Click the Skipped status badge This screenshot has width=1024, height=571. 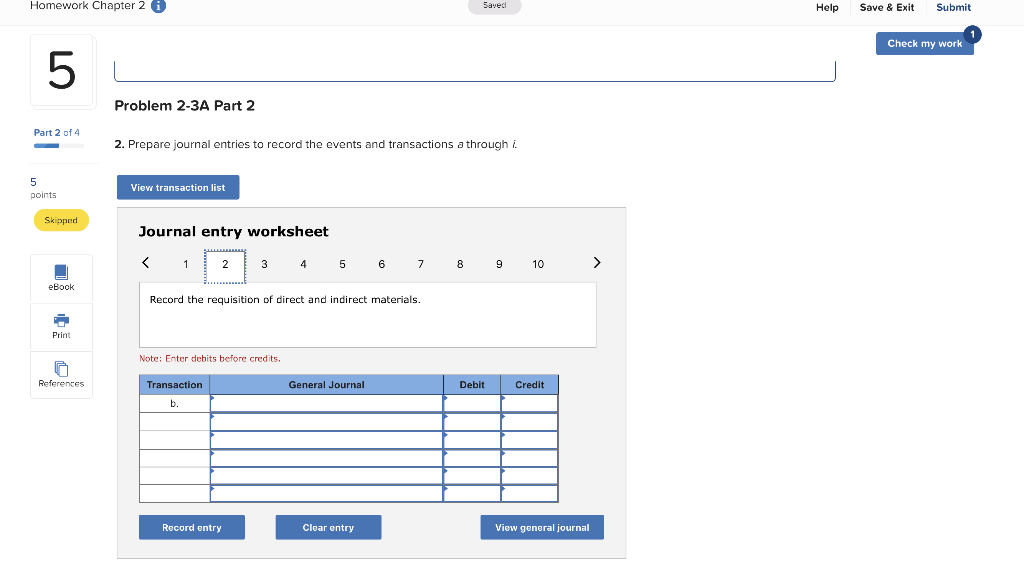61,220
